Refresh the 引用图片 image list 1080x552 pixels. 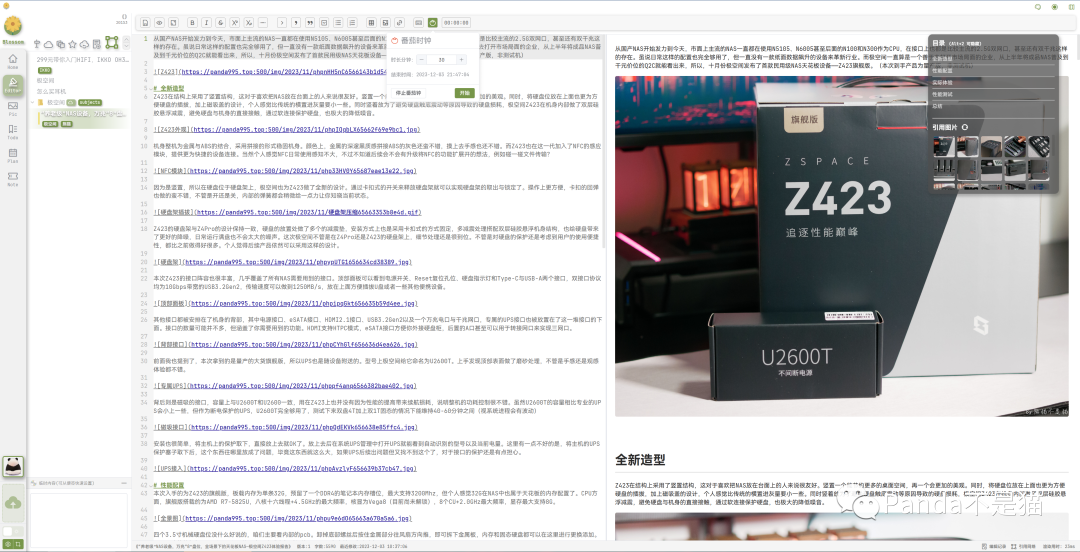965,127
